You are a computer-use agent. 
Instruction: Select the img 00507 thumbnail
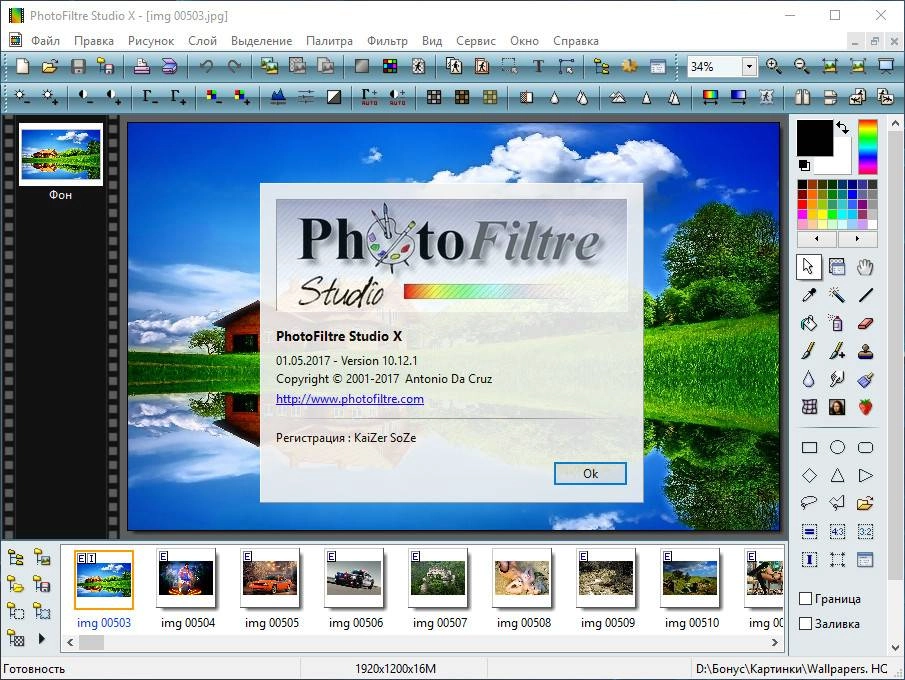pyautogui.click(x=439, y=579)
